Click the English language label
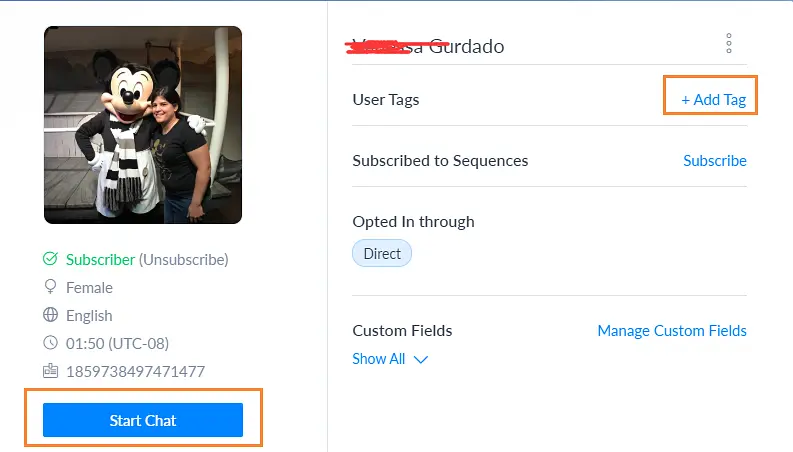Image resolution: width=793 pixels, height=452 pixels. pyautogui.click(x=89, y=315)
